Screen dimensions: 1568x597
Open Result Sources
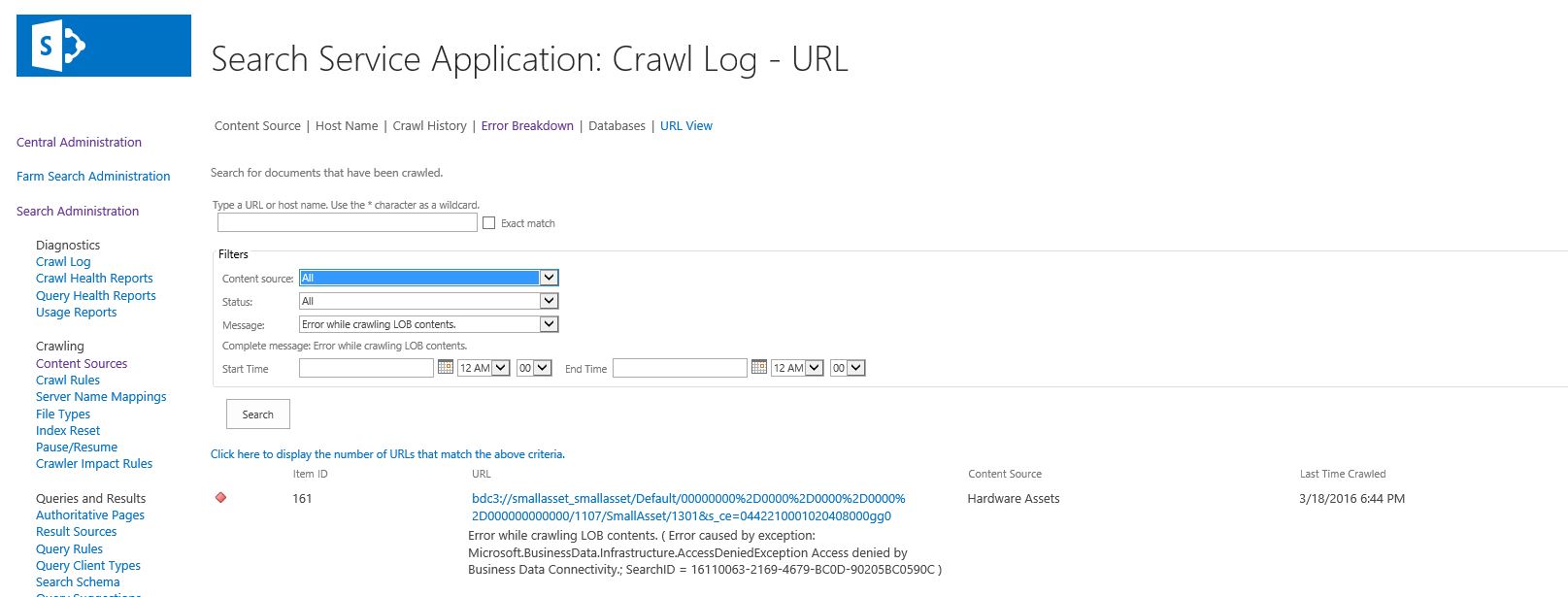(x=76, y=532)
